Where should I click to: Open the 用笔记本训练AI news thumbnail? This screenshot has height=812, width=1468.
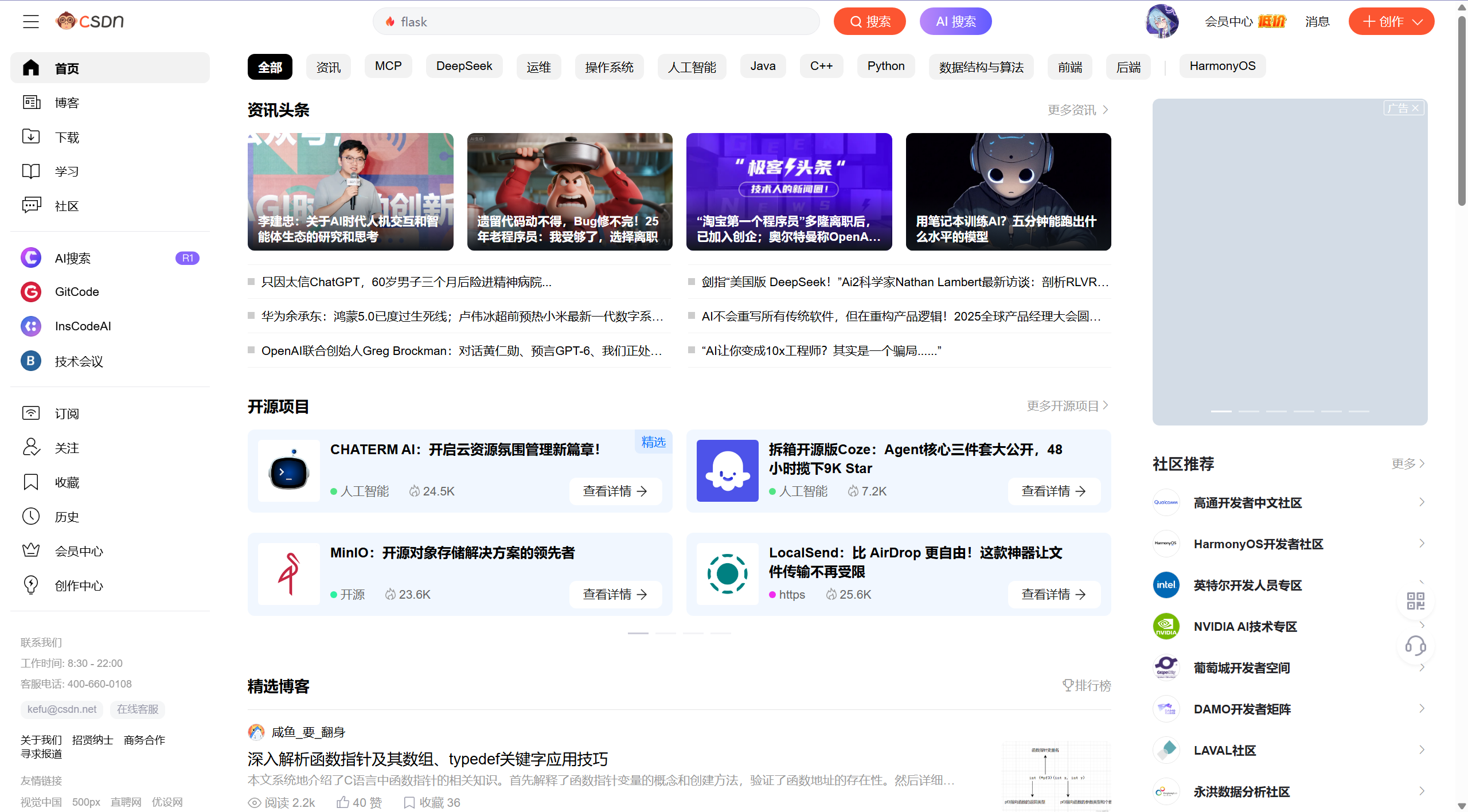pyautogui.click(x=1009, y=192)
